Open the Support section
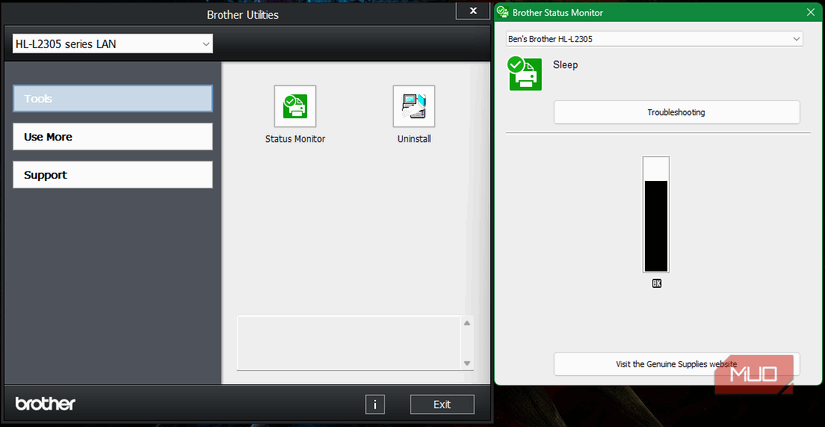The height and width of the screenshot is (427, 825). [x=113, y=175]
